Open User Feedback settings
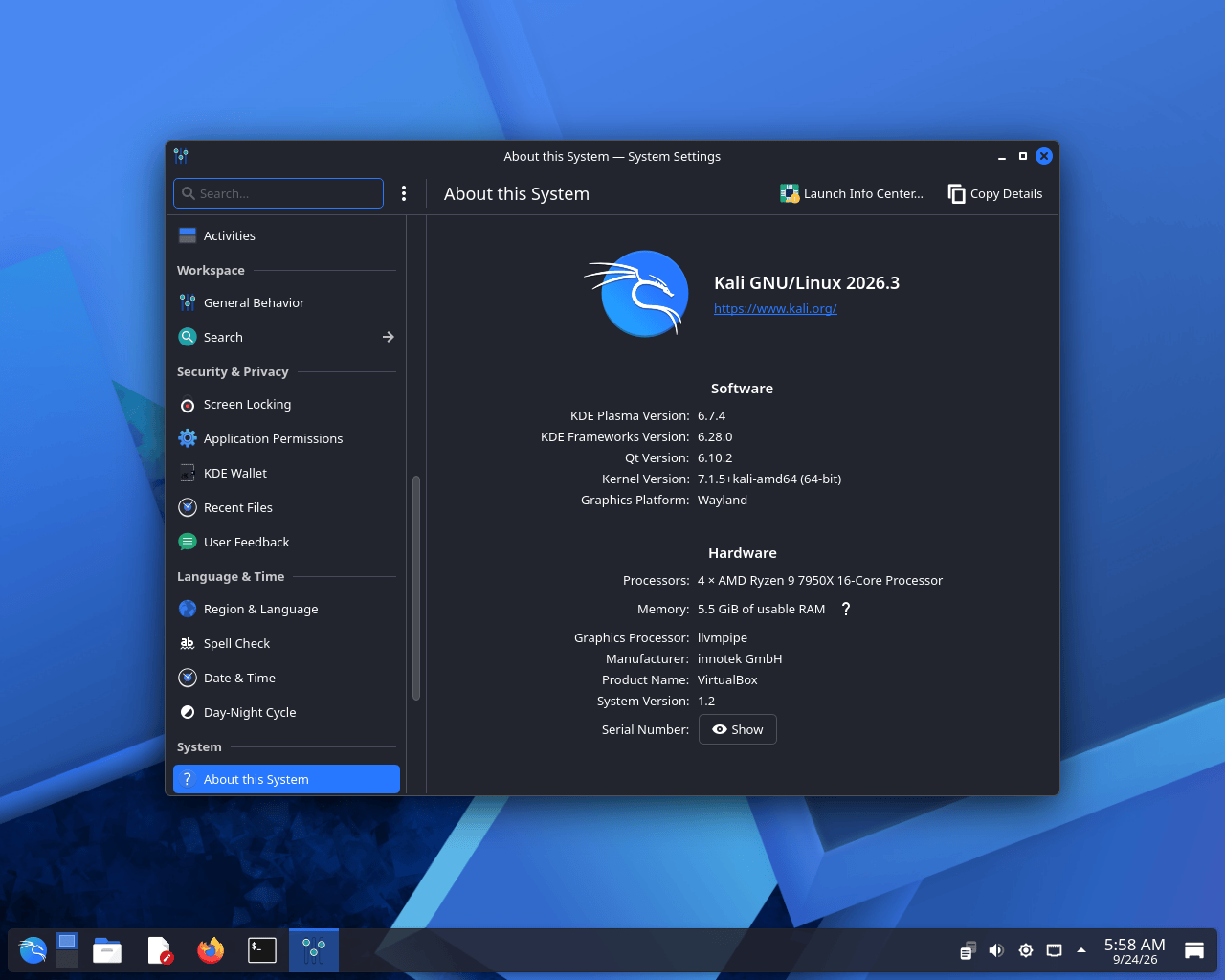This screenshot has width=1225, height=980. [286, 542]
